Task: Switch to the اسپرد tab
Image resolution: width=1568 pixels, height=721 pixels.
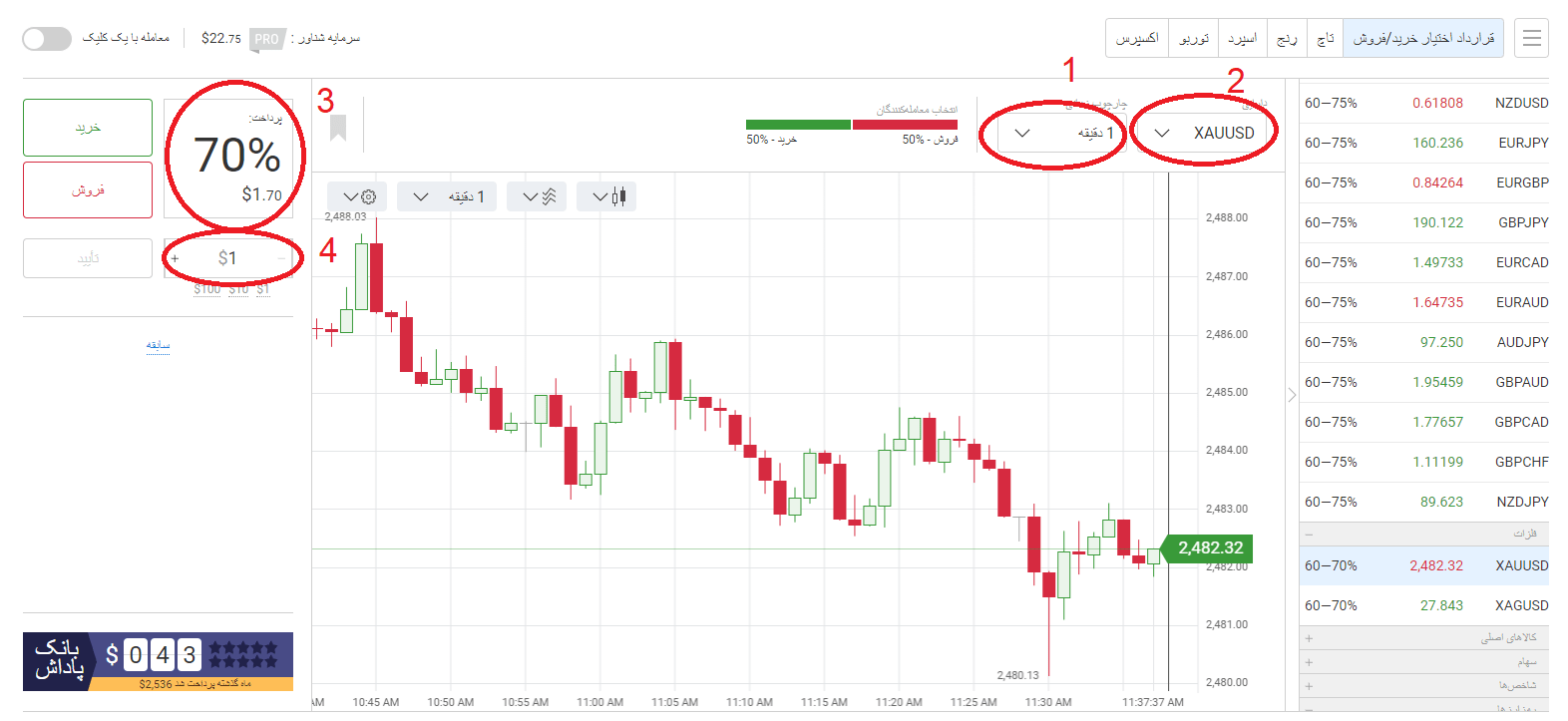Action: tap(1243, 38)
